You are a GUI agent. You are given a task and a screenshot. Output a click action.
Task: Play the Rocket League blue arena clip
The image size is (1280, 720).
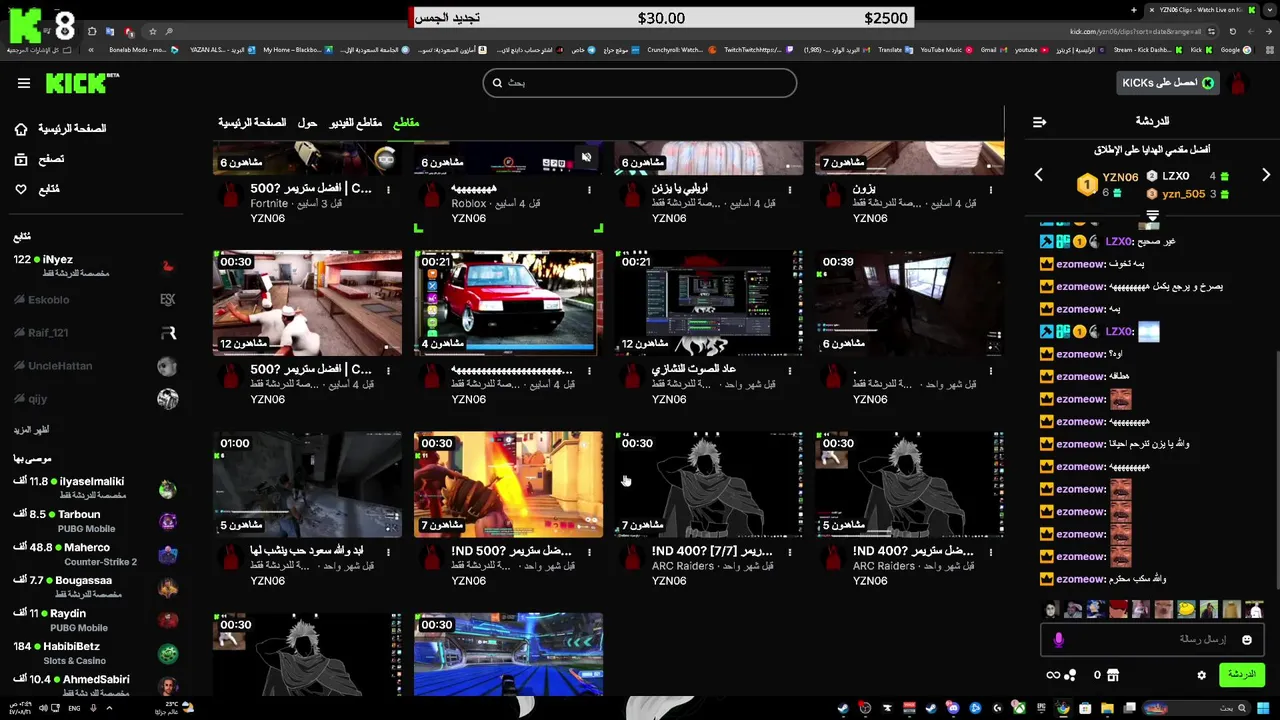(508, 654)
